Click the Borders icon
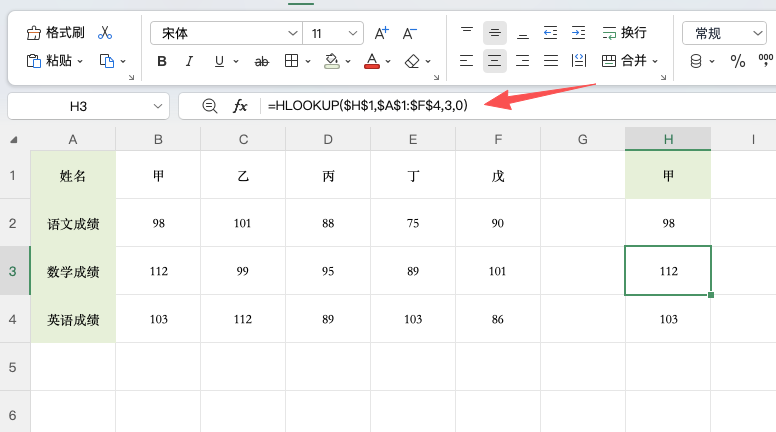Image resolution: width=776 pixels, height=432 pixels. click(291, 61)
